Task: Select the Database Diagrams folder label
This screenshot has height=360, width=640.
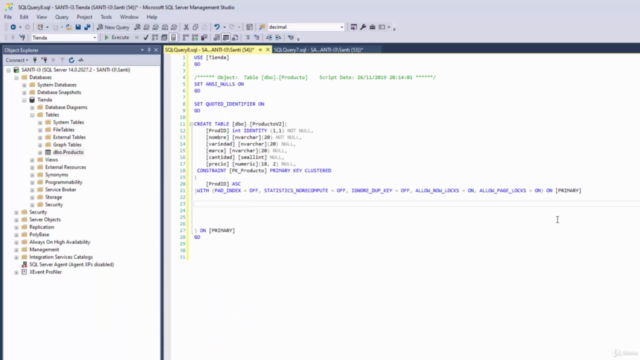Action: [66, 107]
